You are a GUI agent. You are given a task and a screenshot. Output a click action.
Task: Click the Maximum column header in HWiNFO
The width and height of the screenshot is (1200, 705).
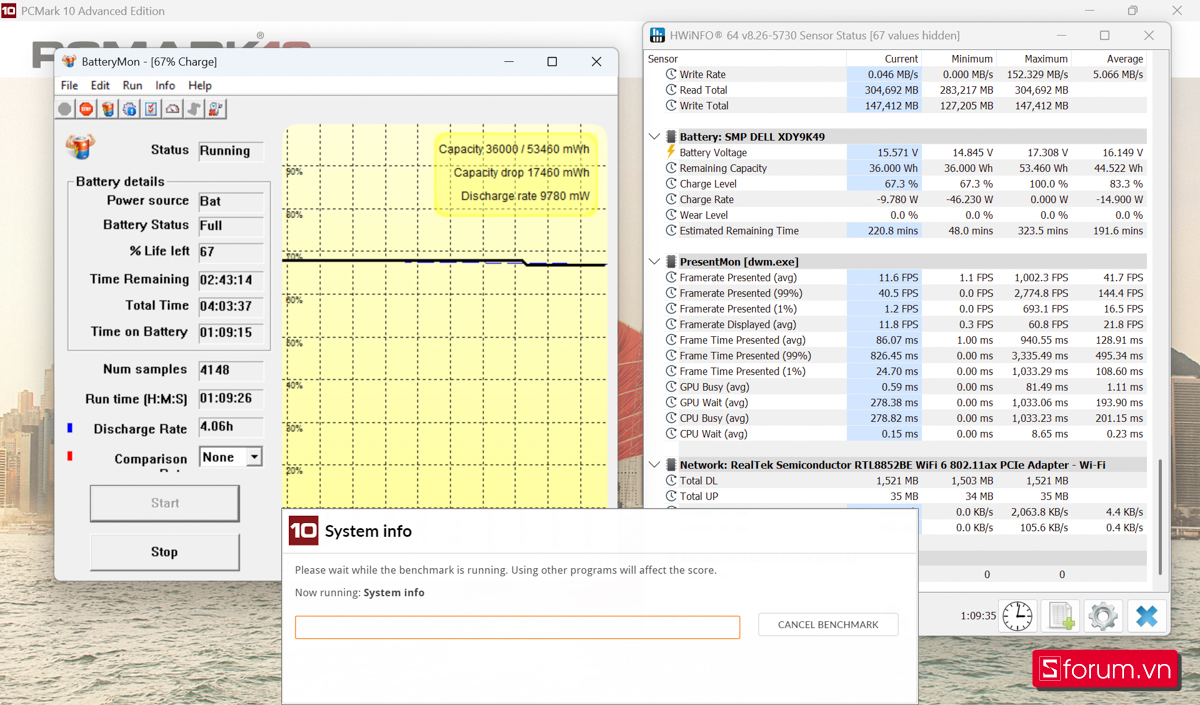click(x=1046, y=59)
